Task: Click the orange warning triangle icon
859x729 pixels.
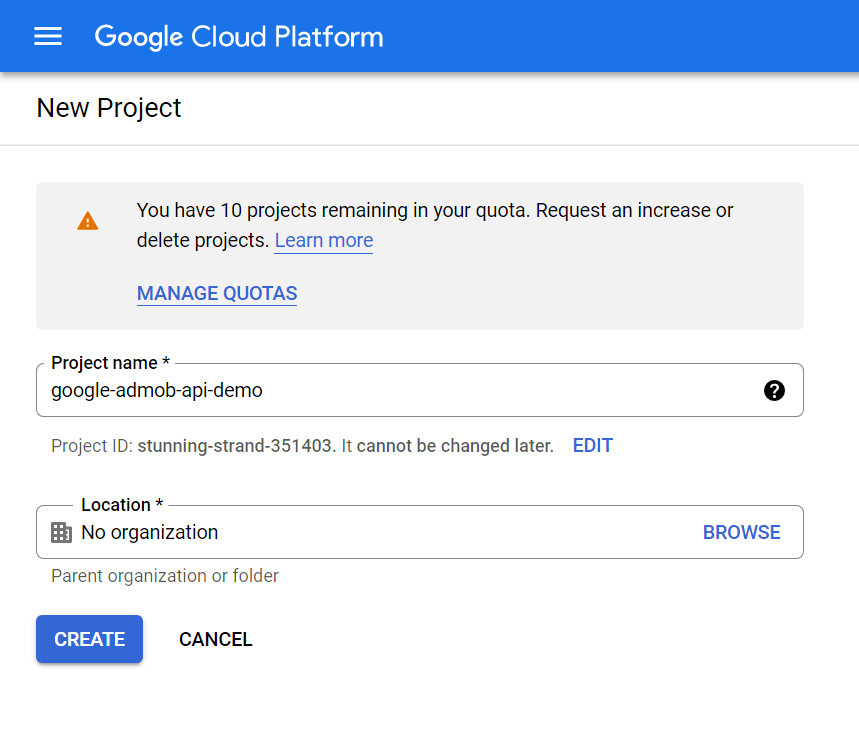Action: 88,221
